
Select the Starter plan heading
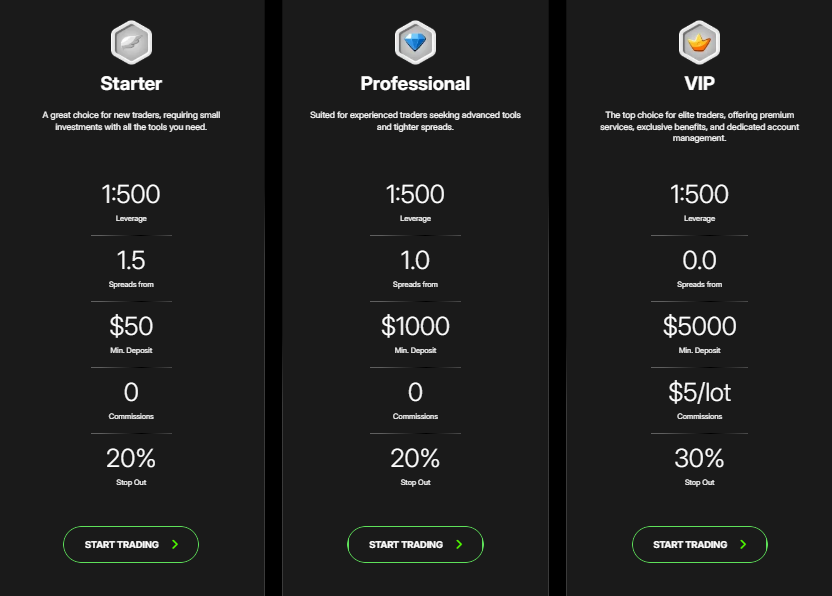tap(131, 83)
